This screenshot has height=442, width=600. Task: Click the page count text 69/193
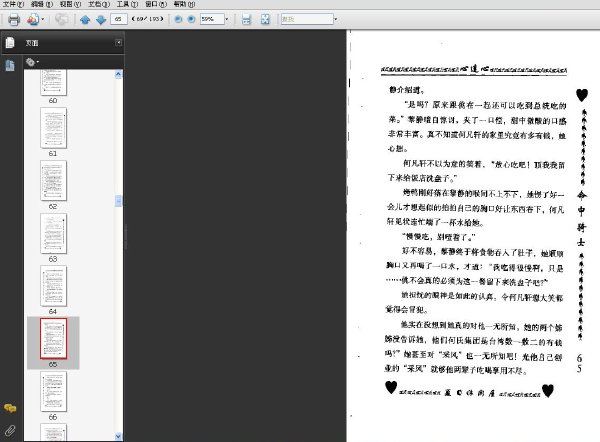147,19
